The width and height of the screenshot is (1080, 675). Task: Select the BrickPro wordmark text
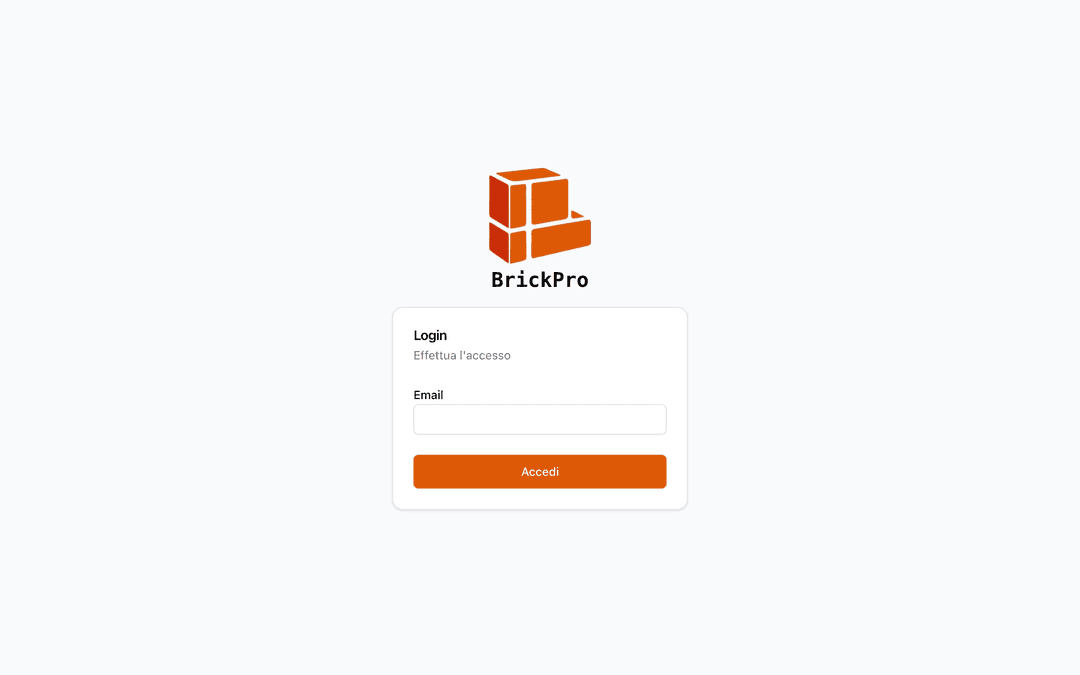(540, 280)
